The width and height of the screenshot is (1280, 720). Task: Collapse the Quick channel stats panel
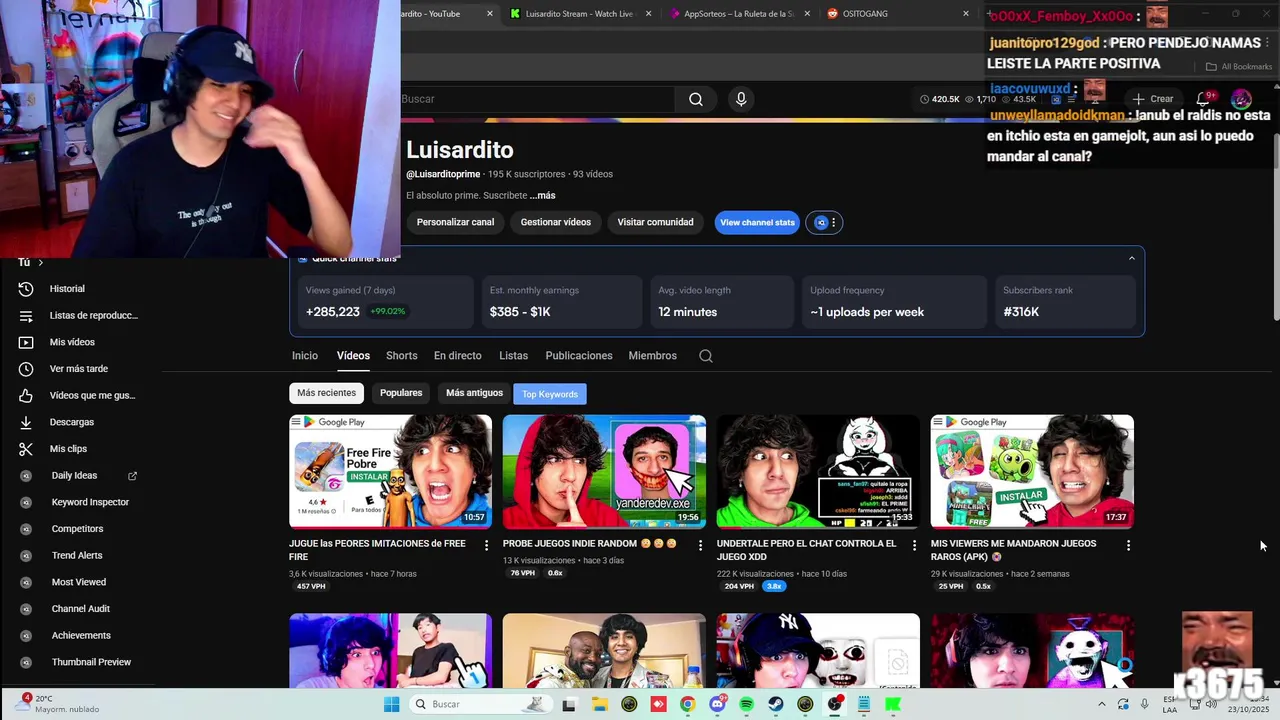tap(1132, 258)
